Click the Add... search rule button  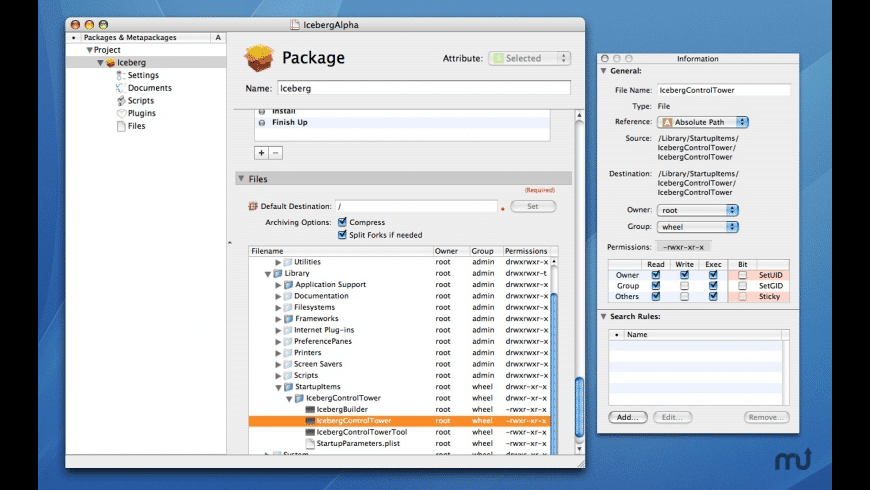tap(627, 417)
